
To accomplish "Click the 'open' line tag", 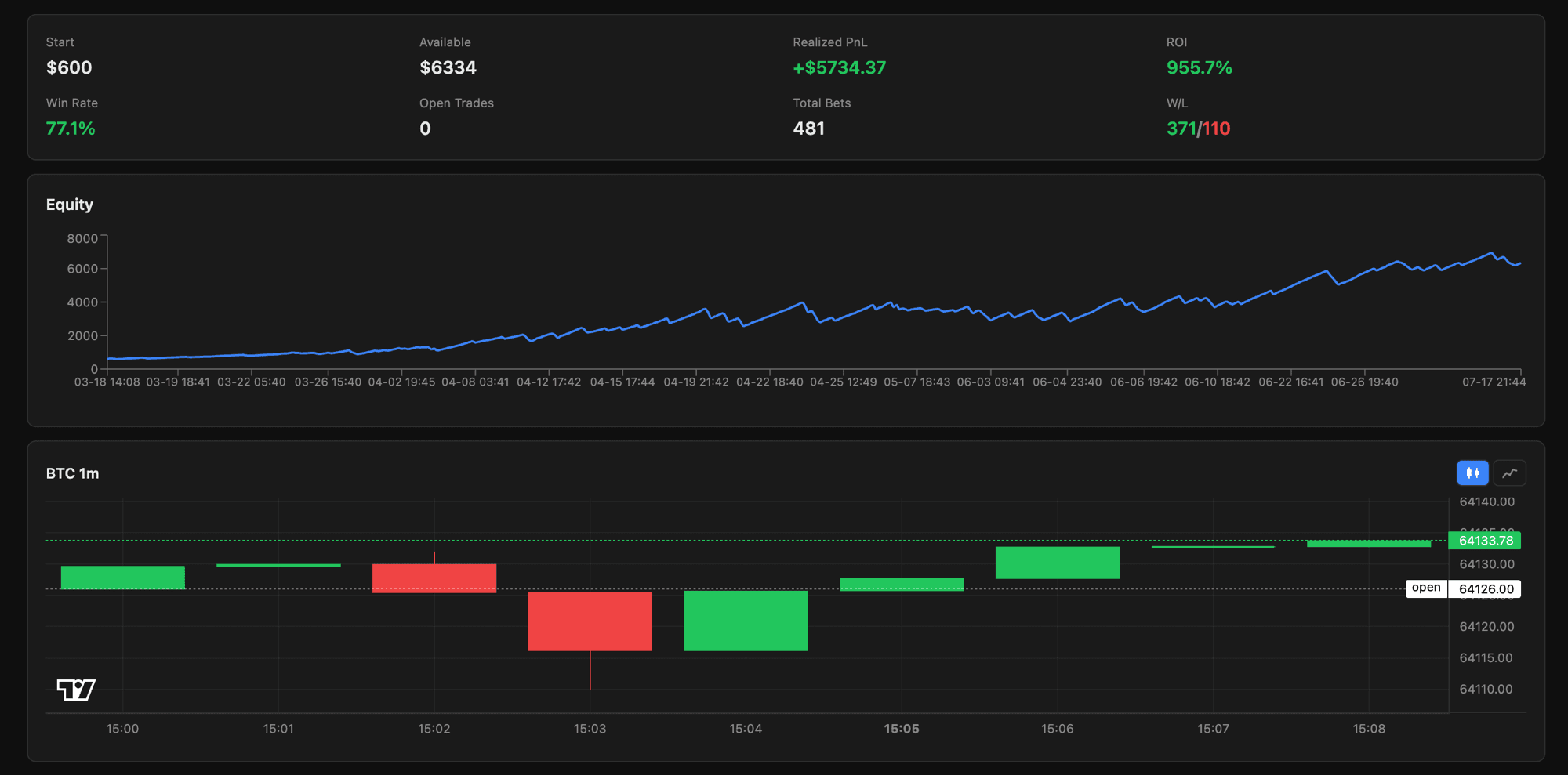I will [1426, 588].
